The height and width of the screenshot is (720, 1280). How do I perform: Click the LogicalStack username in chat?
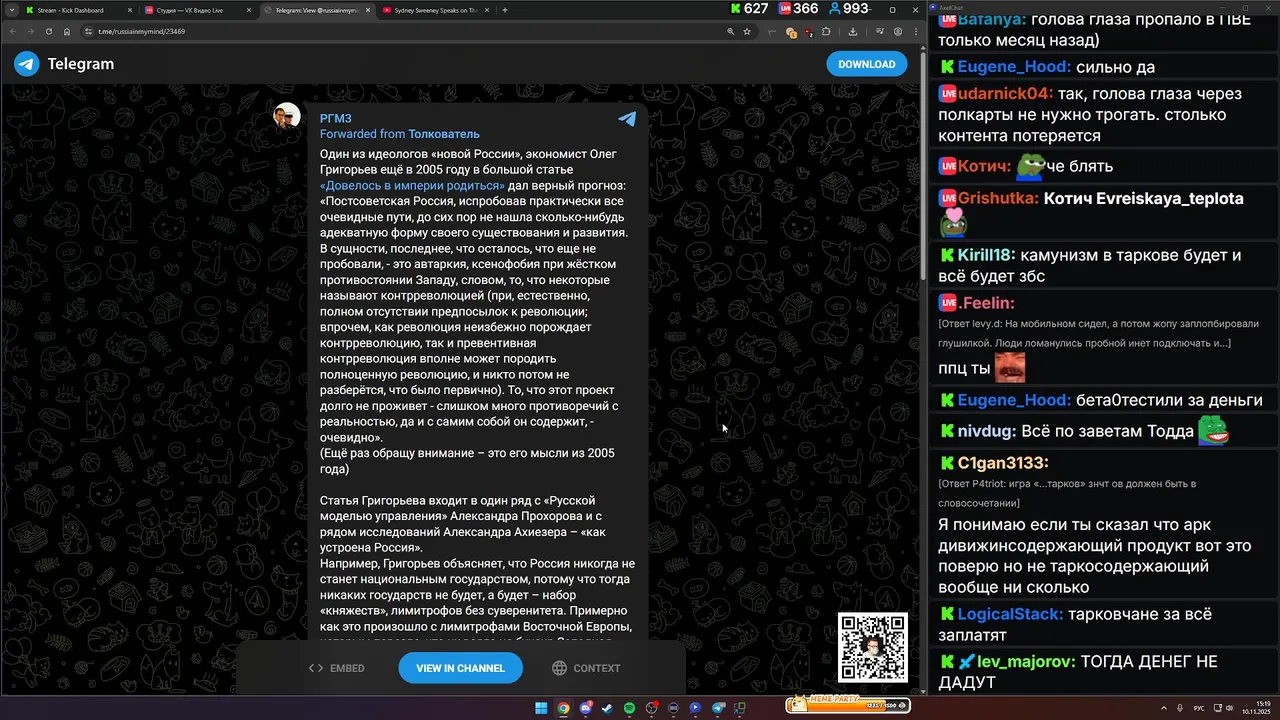tap(1010, 614)
